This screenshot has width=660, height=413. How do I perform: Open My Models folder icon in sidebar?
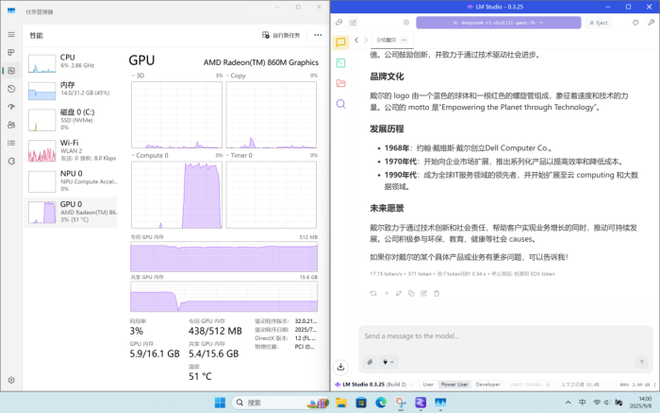coord(341,84)
